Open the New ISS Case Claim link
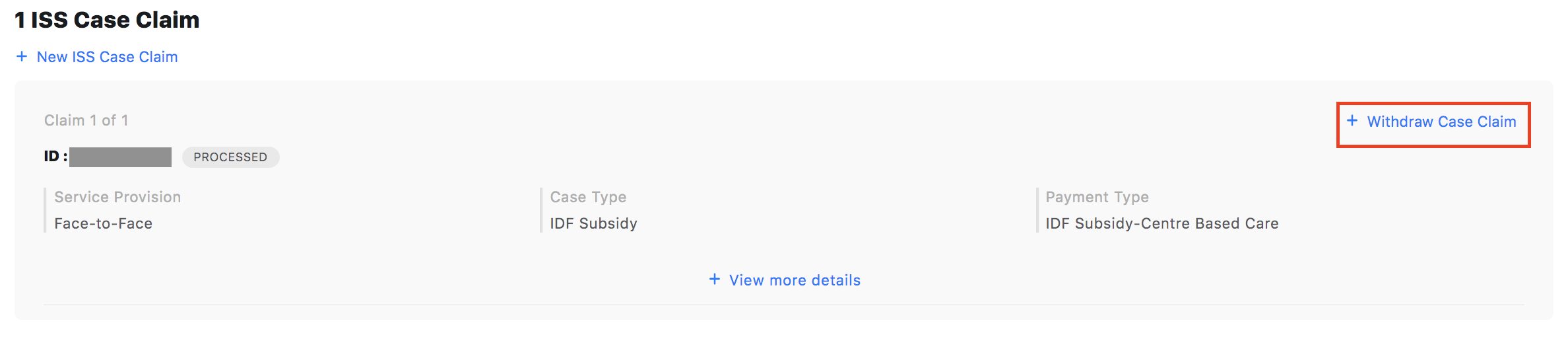Screen dimensions: 1568x337 click(x=107, y=57)
